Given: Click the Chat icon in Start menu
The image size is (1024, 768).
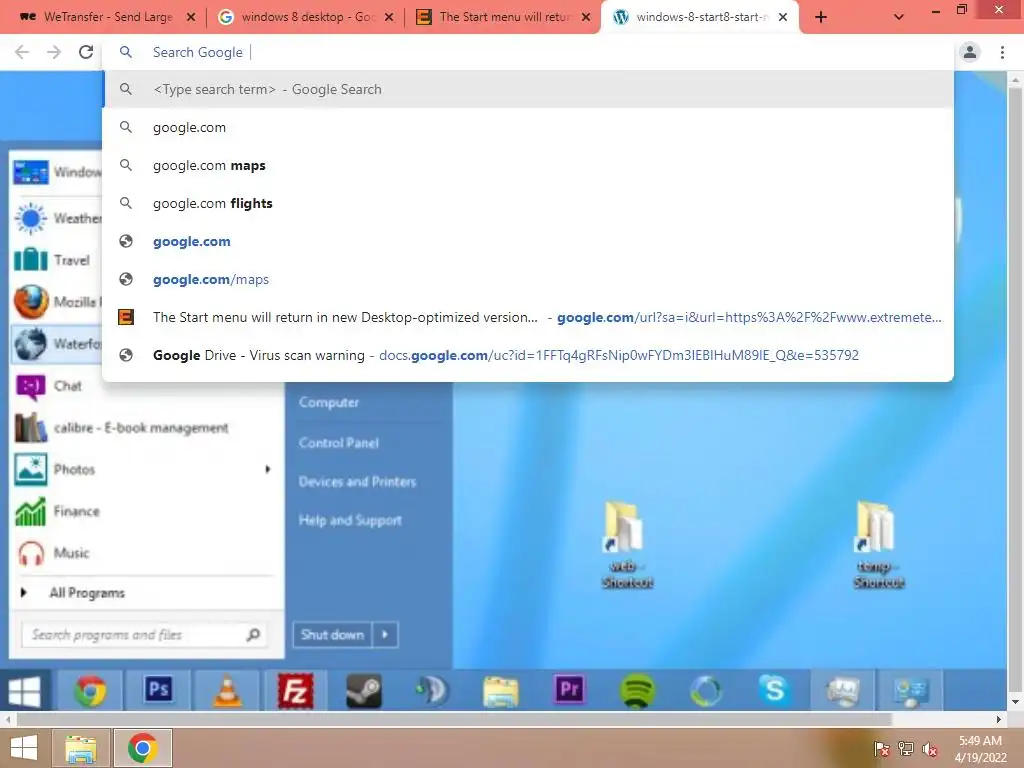Looking at the screenshot, I should (31, 386).
